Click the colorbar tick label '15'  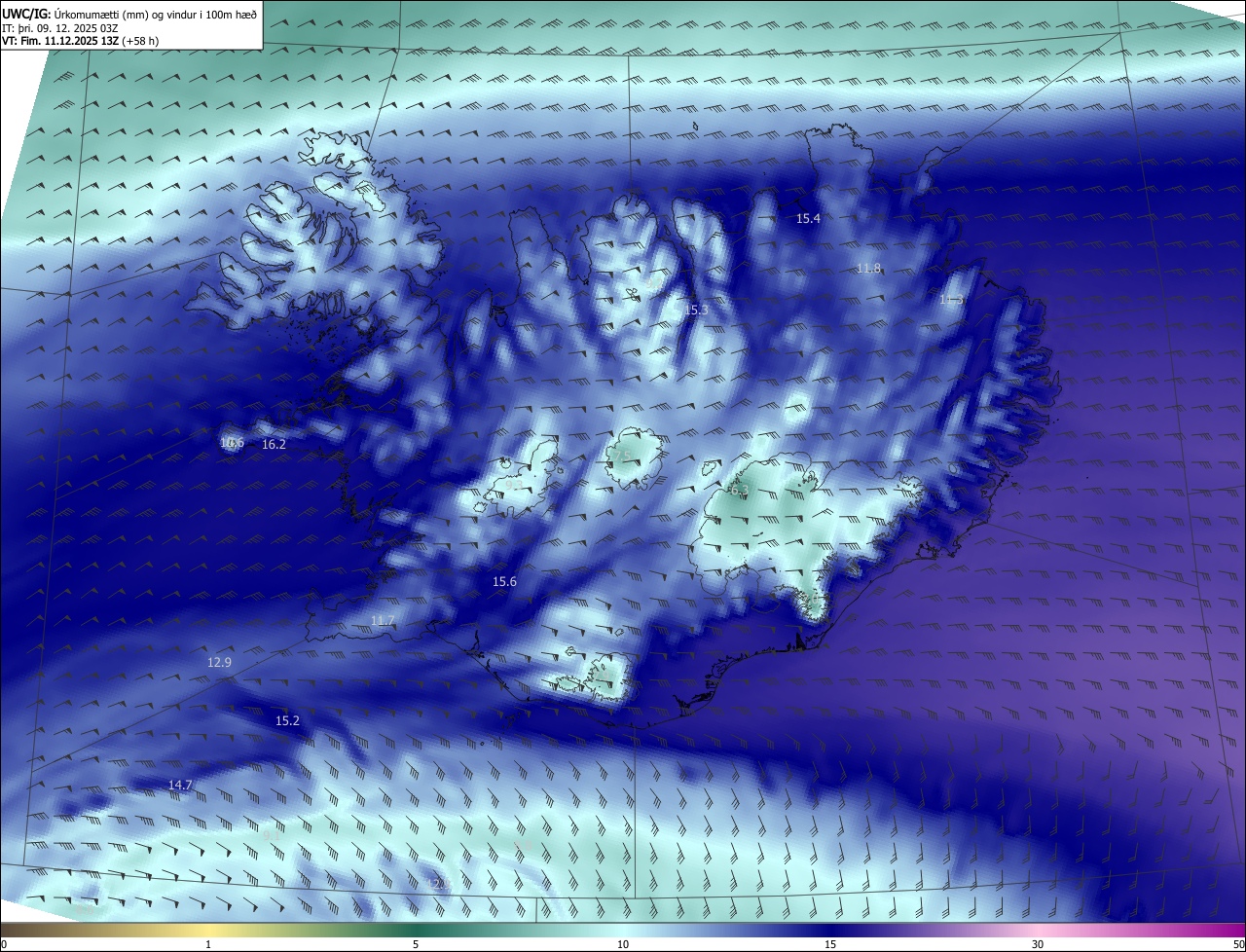pyautogui.click(x=830, y=945)
